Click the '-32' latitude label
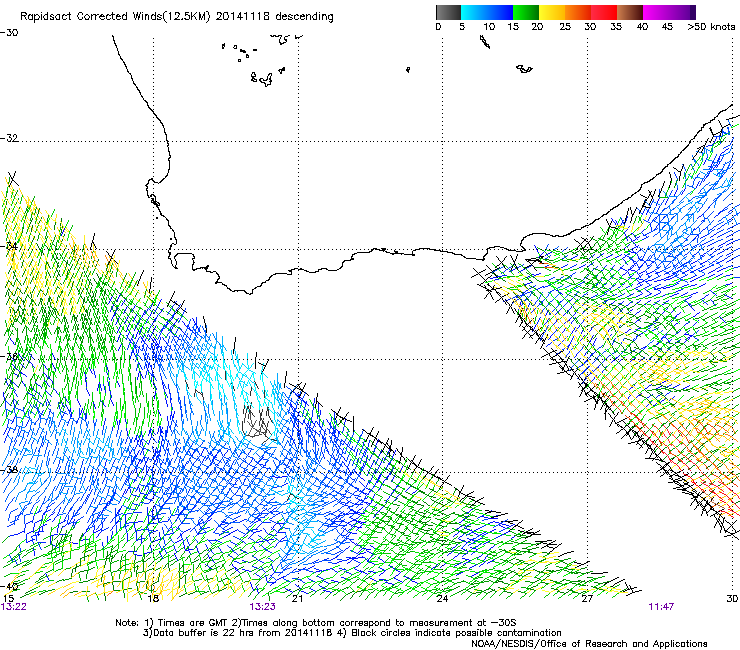The width and height of the screenshot is (740, 650). tap(9, 138)
